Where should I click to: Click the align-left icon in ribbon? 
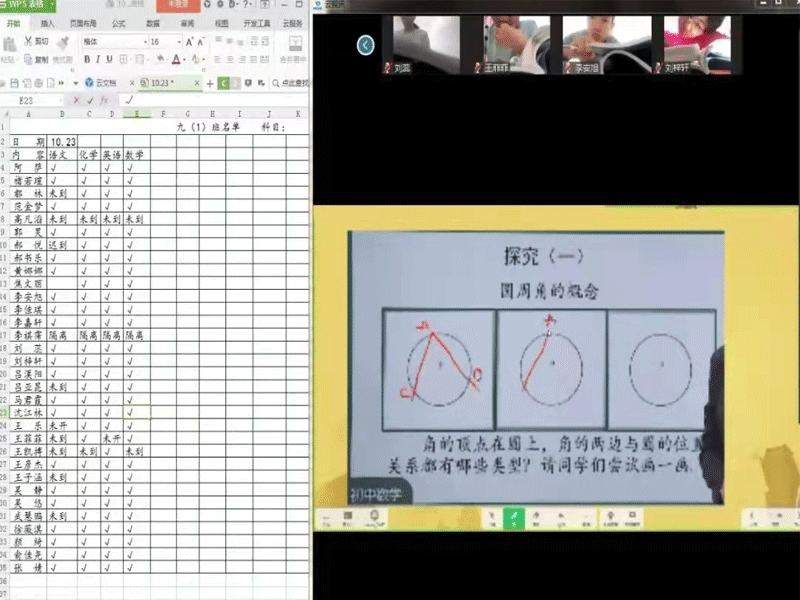pyautogui.click(x=218, y=59)
